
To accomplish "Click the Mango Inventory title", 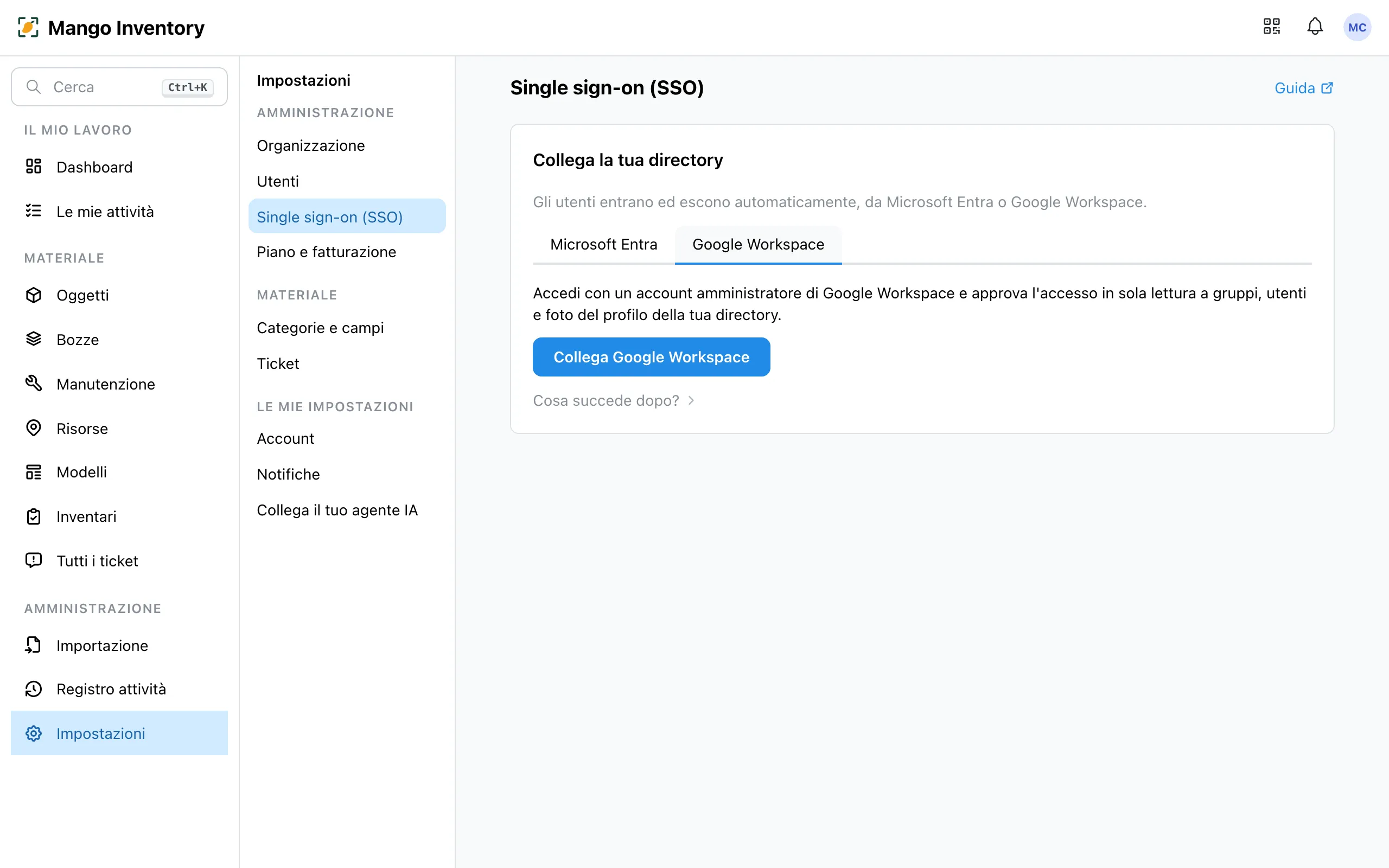I will [x=126, y=28].
